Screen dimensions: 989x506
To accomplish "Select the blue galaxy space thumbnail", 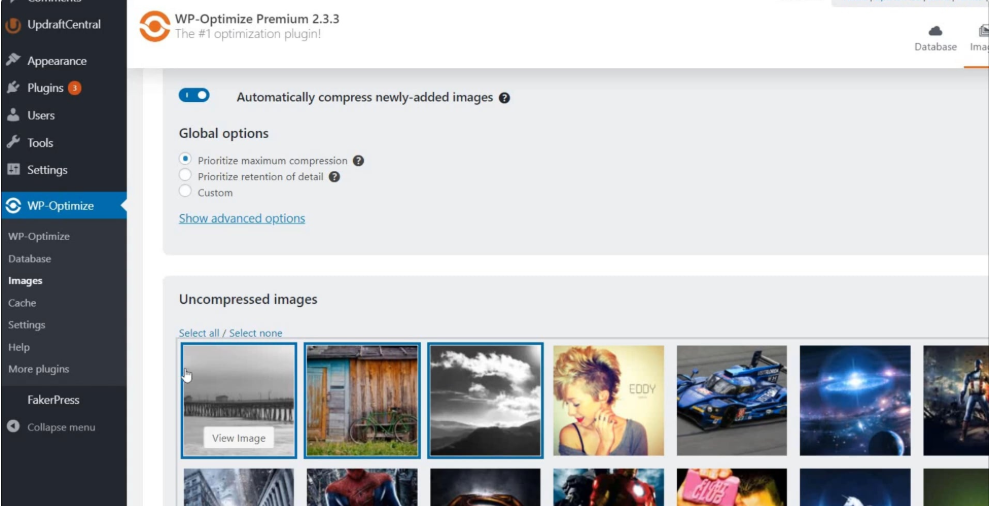I will pyautogui.click(x=855, y=400).
